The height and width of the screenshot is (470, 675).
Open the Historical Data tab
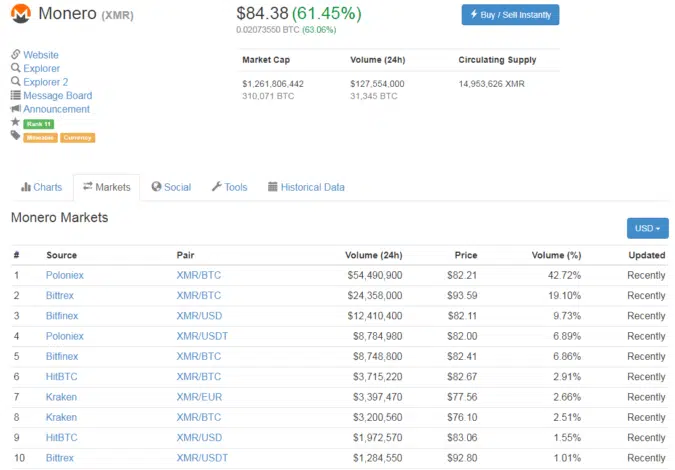307,187
